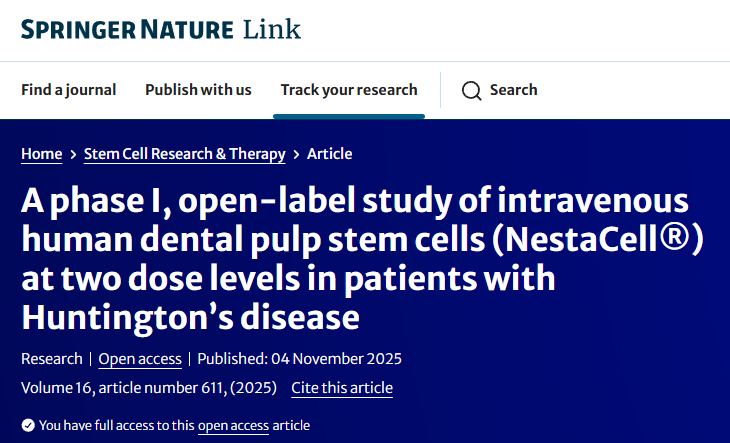
Task: Open Stem Cell Research & Therapy breadcrumb
Action: pyautogui.click(x=184, y=154)
